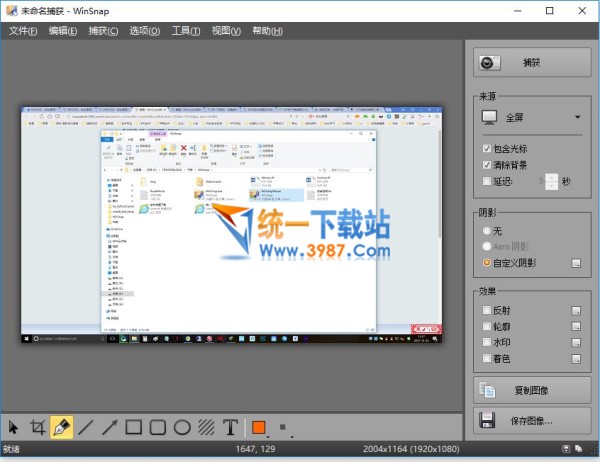
Task: Enable the 反射 effect checkbox
Action: (x=486, y=310)
